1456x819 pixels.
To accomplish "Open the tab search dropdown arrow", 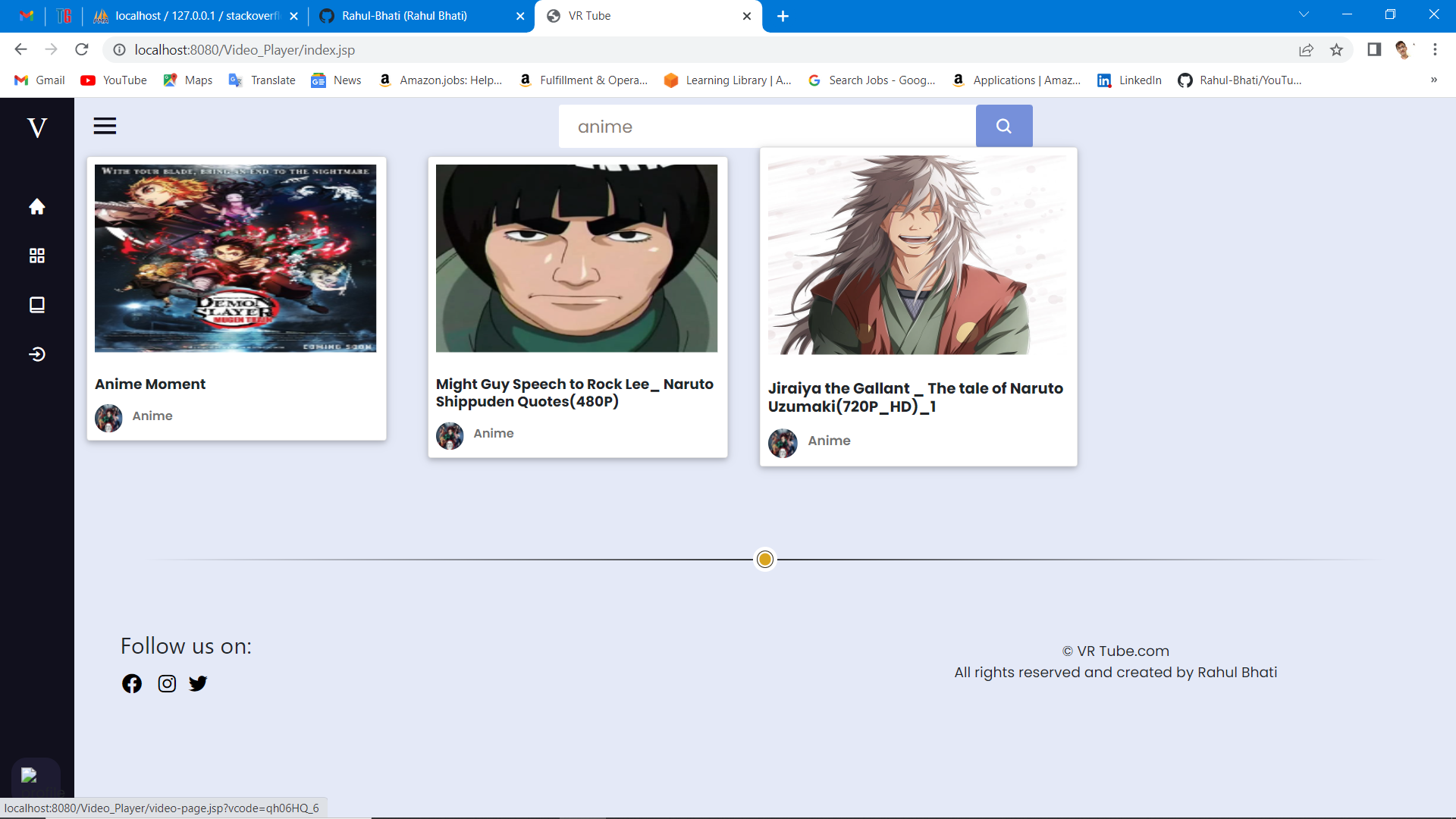I will tap(1304, 15).
